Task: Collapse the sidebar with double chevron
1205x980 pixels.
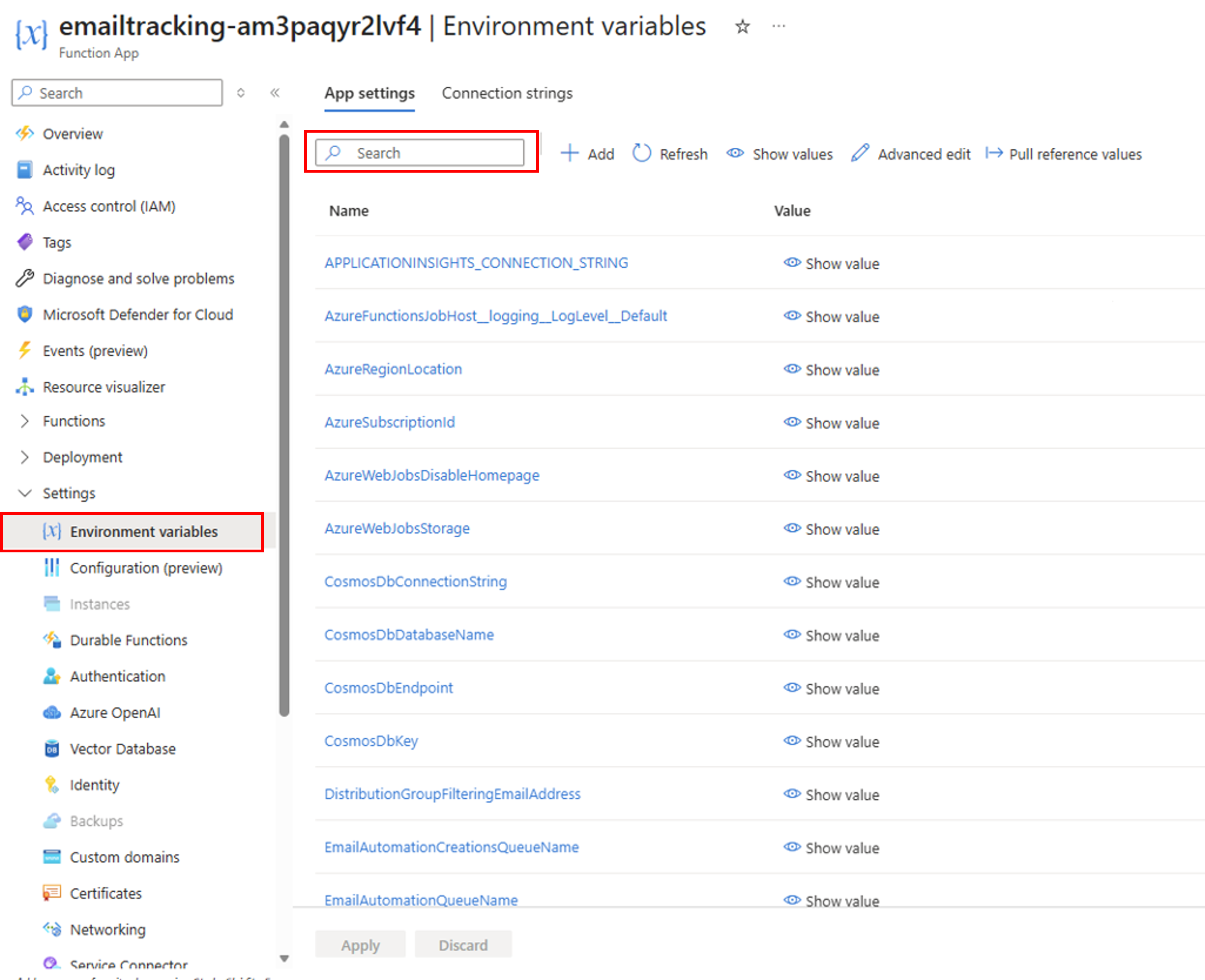Action: coord(275,93)
